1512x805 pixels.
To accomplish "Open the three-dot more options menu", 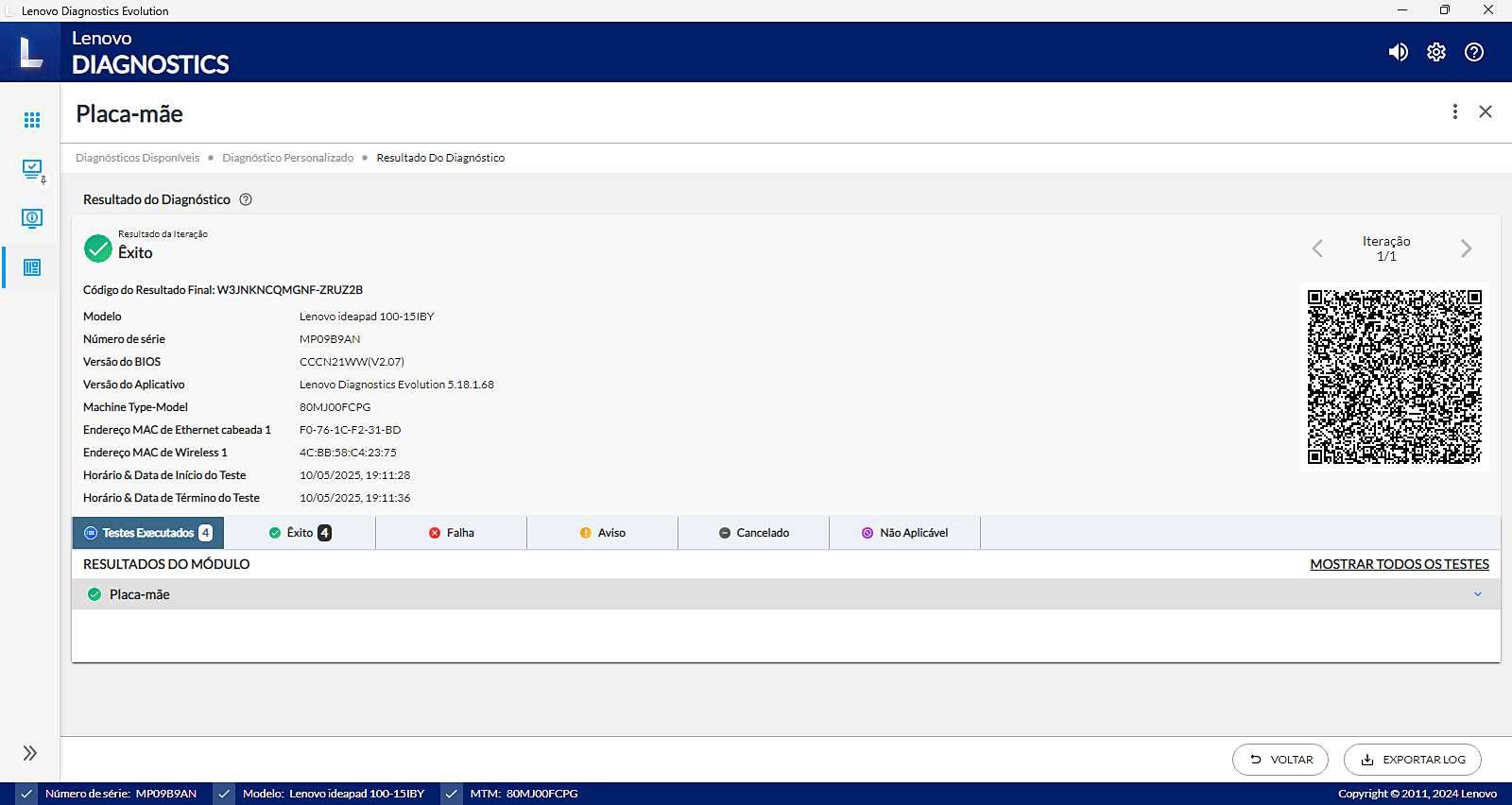I will (x=1455, y=111).
